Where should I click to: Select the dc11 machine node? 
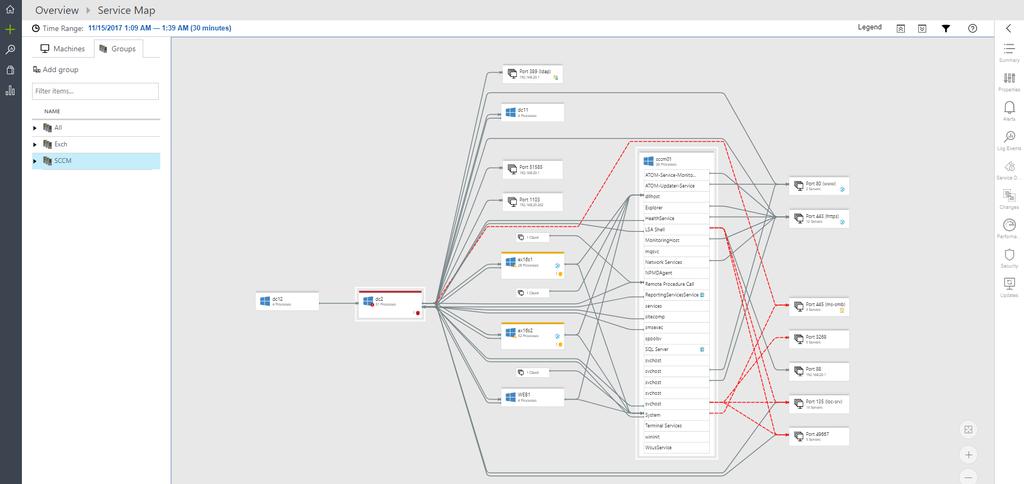534,112
